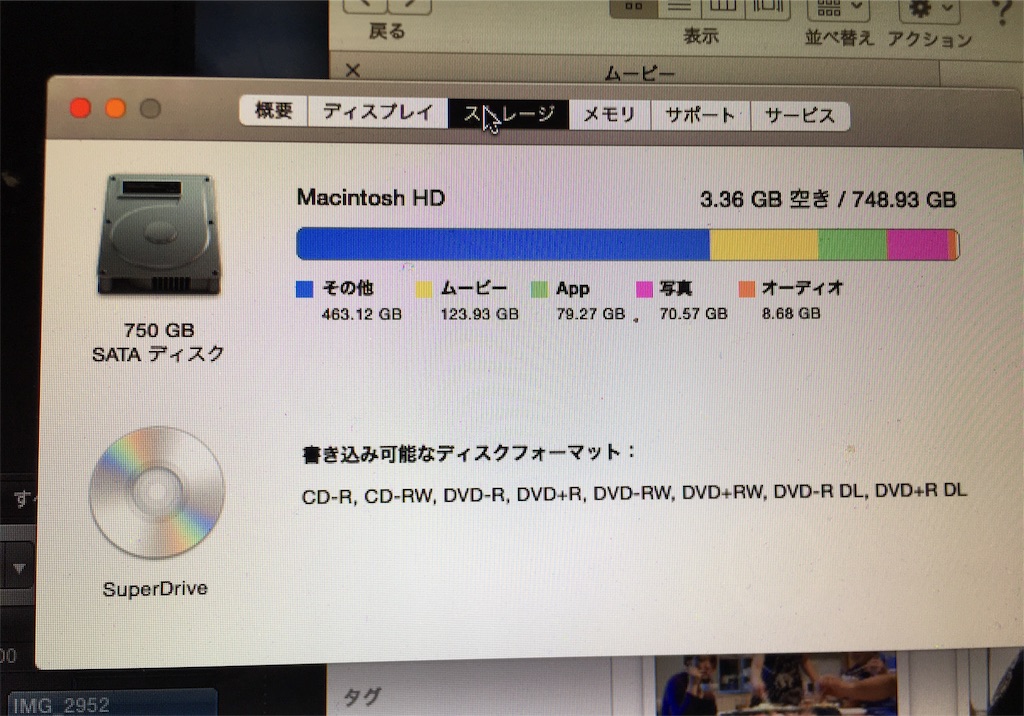1024x716 pixels.
Task: Open the サービス tab
Action: pos(800,116)
